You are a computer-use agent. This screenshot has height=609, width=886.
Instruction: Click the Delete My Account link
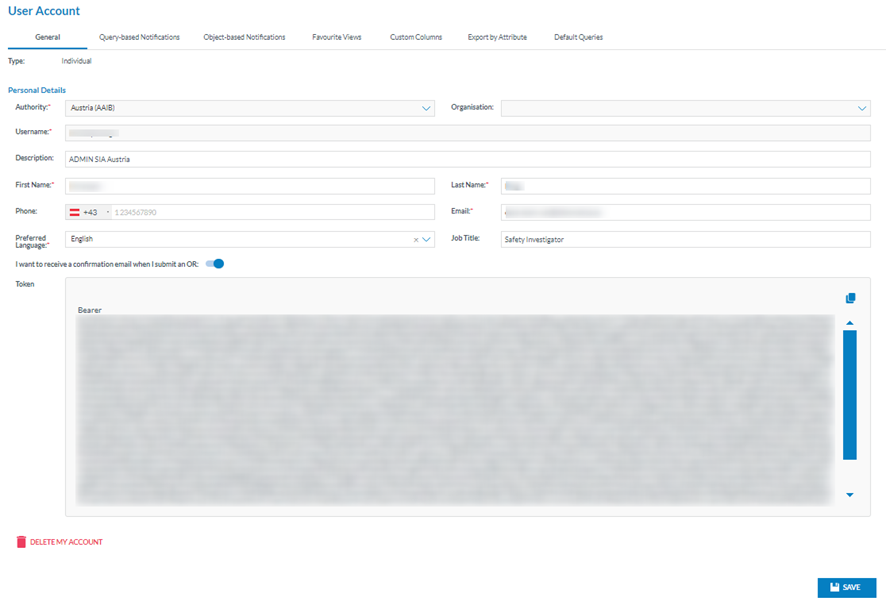[x=66, y=542]
